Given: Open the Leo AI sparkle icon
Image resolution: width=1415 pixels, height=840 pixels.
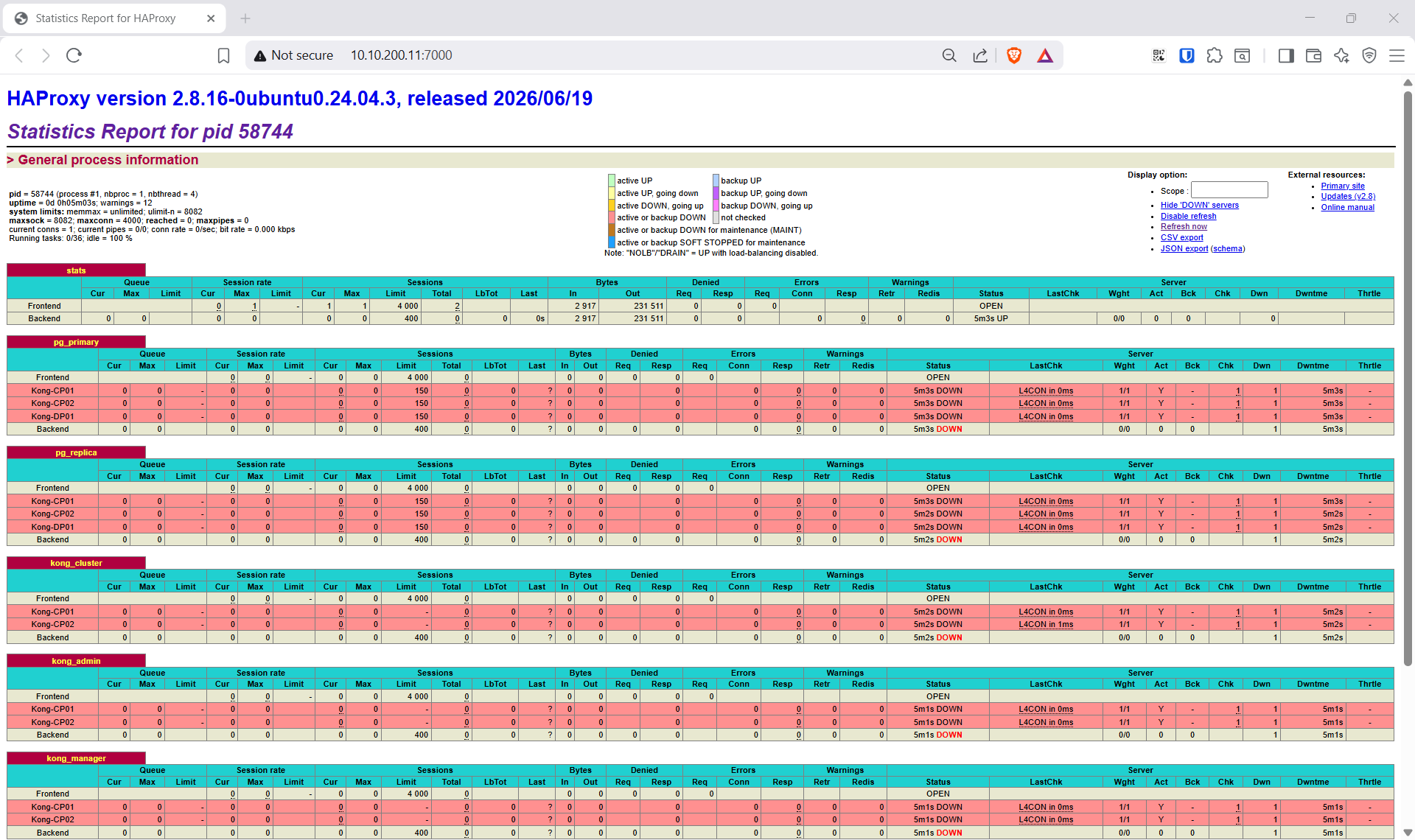Looking at the screenshot, I should (1341, 55).
